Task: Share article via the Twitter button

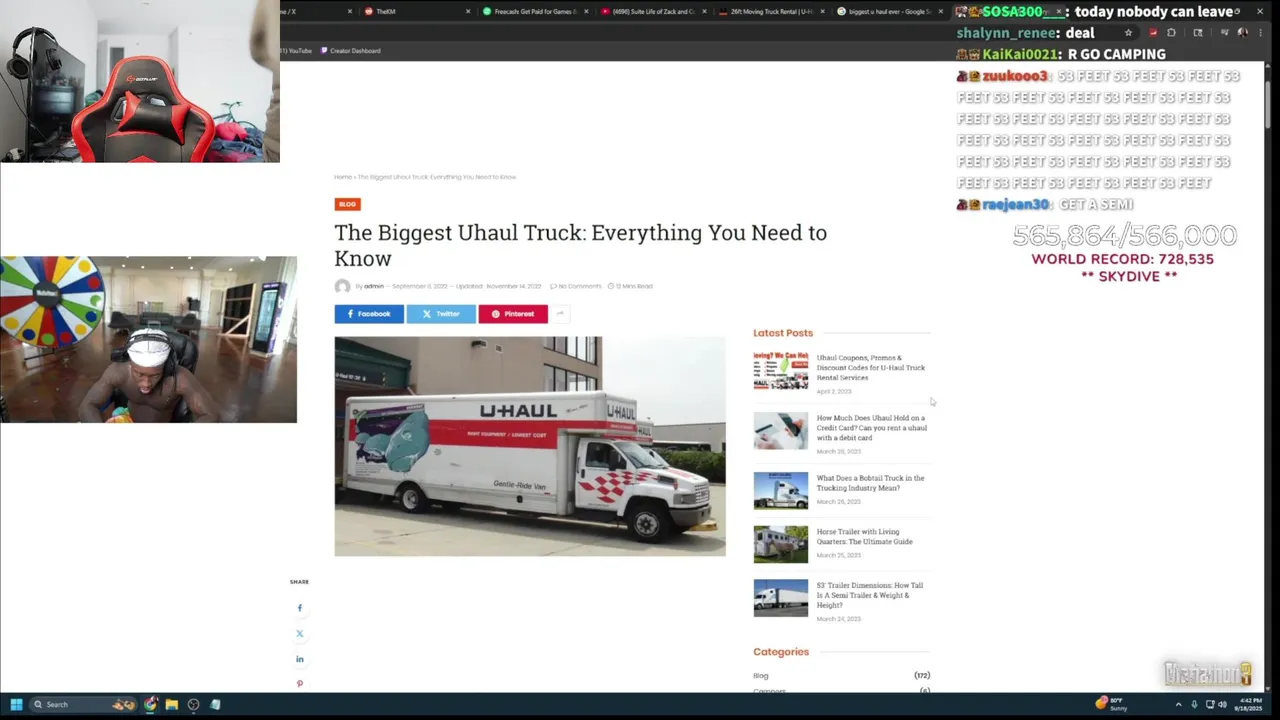Action: (441, 314)
